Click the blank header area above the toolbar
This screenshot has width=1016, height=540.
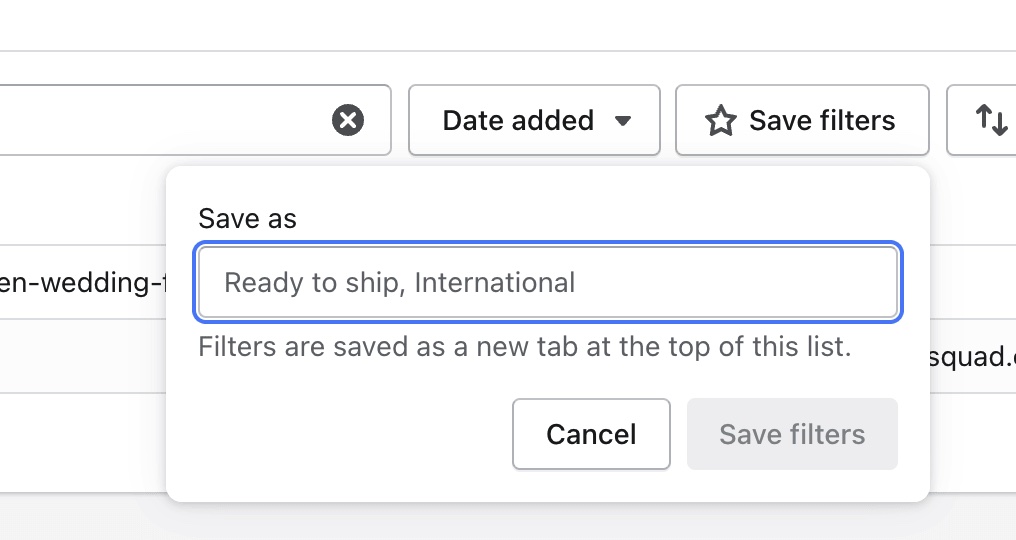point(508,25)
